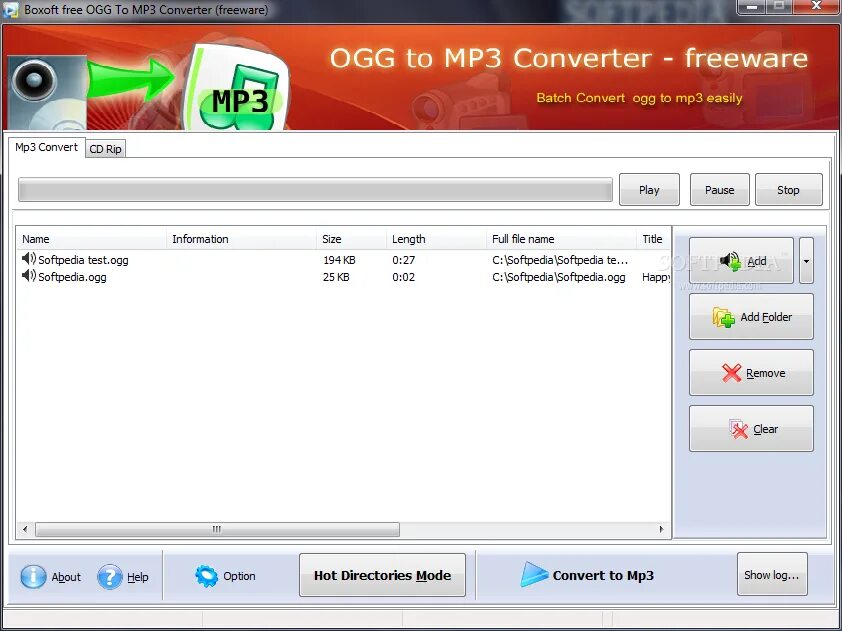This screenshot has height=631, width=842.
Task: Click the speaker icon beside Softpedia.ogg
Action: (28, 276)
